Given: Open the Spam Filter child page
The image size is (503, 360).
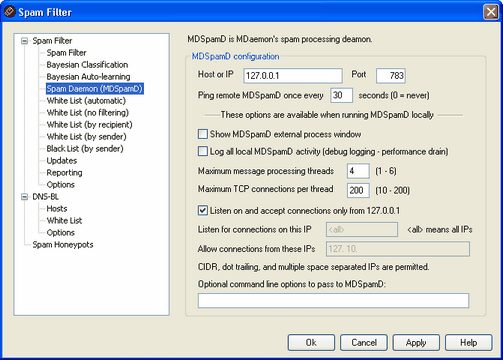Looking at the screenshot, I should pyautogui.click(x=66, y=53).
